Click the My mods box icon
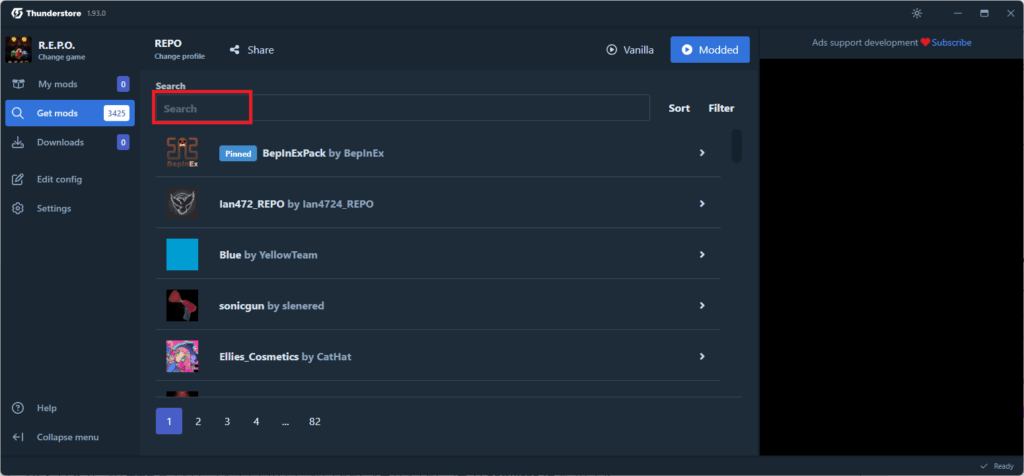Viewport: 1024px width, 476px height. [18, 84]
